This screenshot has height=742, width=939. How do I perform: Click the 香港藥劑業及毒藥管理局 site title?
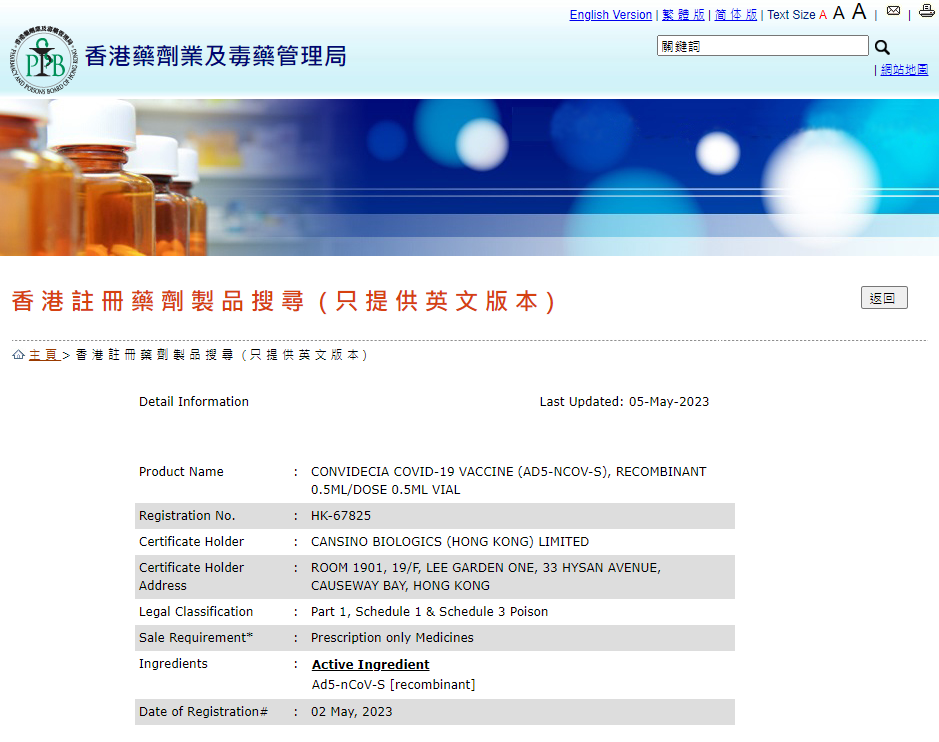[215, 57]
